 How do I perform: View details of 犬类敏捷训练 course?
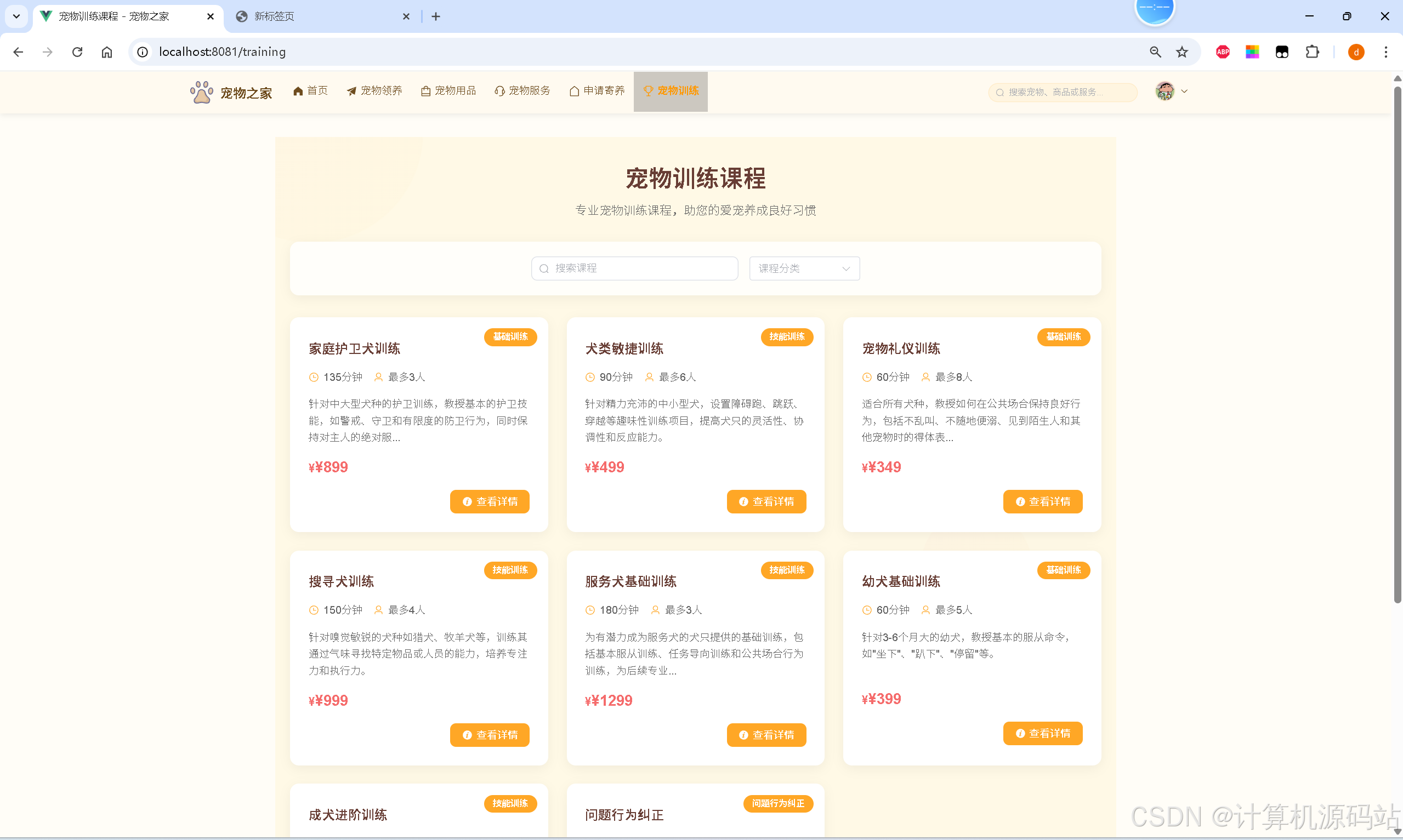click(766, 501)
